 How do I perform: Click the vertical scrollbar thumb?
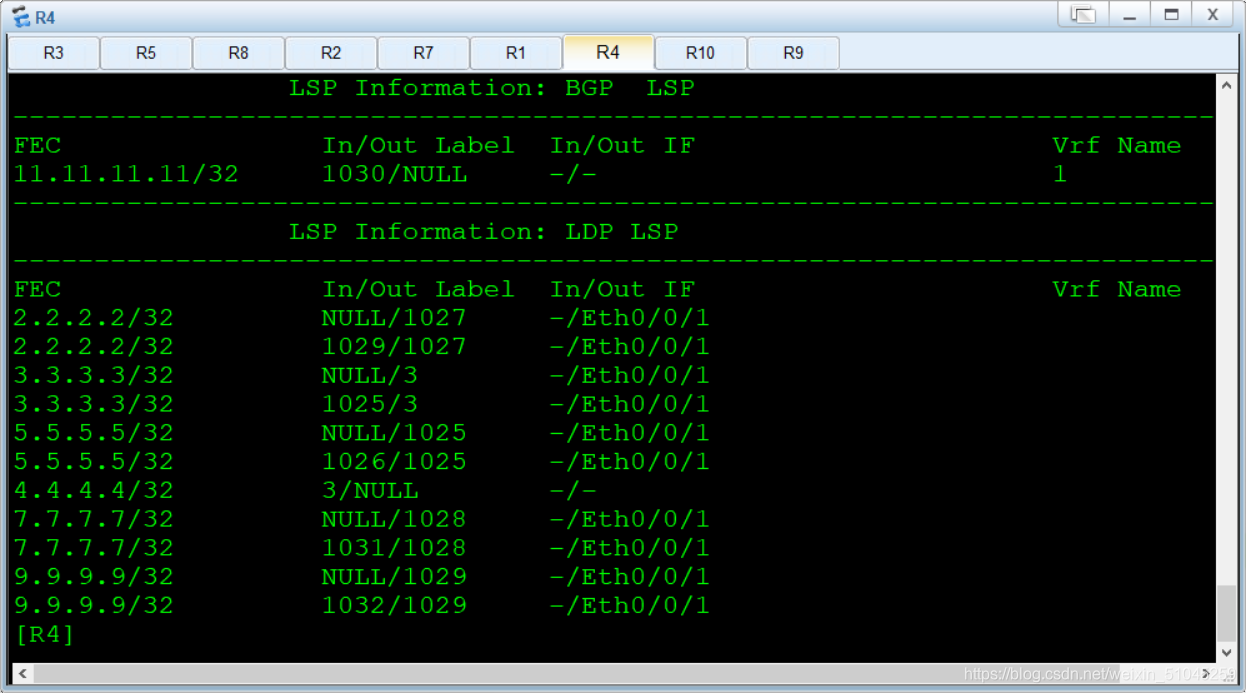coord(1227,613)
